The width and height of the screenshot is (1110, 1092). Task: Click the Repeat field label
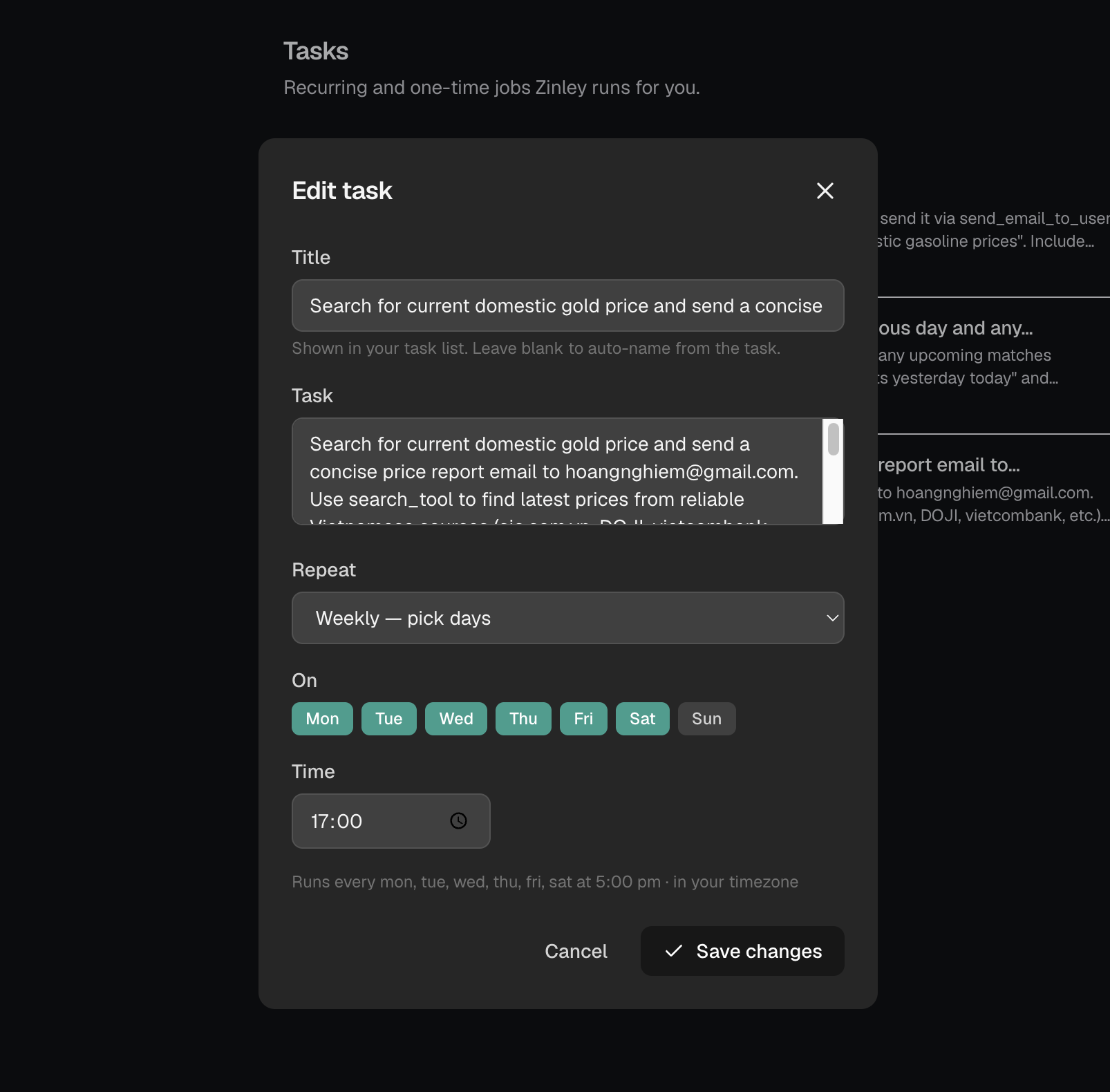(x=323, y=569)
